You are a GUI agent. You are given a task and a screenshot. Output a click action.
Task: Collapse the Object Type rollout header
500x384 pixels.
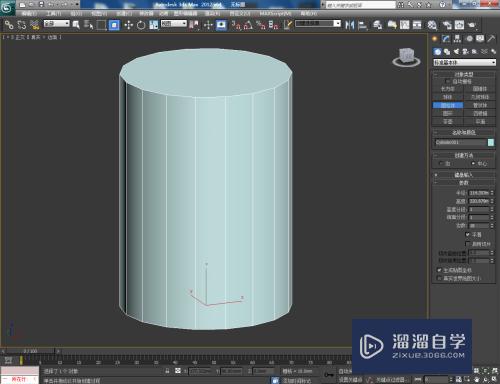[464, 74]
